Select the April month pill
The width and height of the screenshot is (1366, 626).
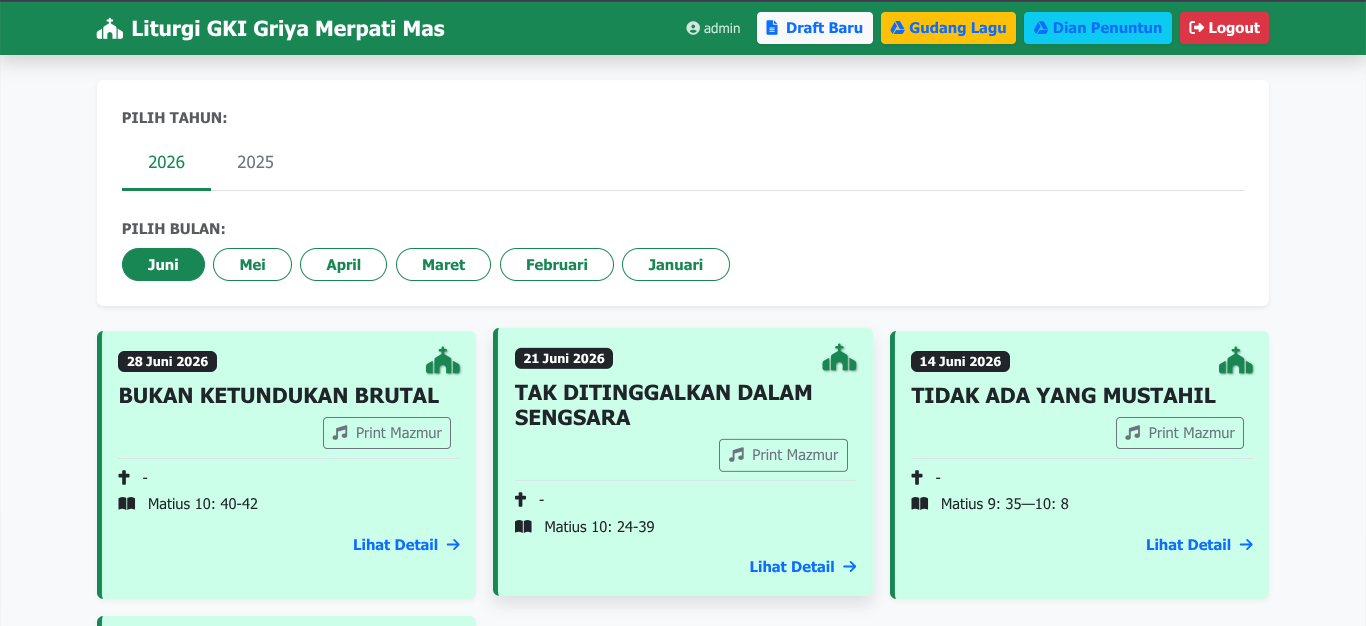tap(343, 265)
